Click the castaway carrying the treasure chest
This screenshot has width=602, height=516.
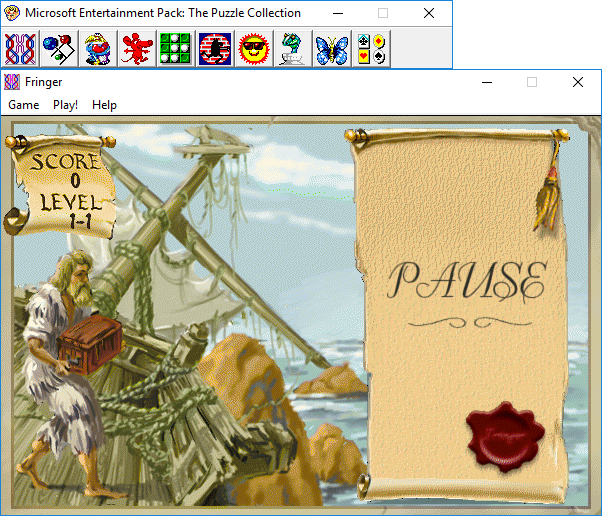click(72, 372)
